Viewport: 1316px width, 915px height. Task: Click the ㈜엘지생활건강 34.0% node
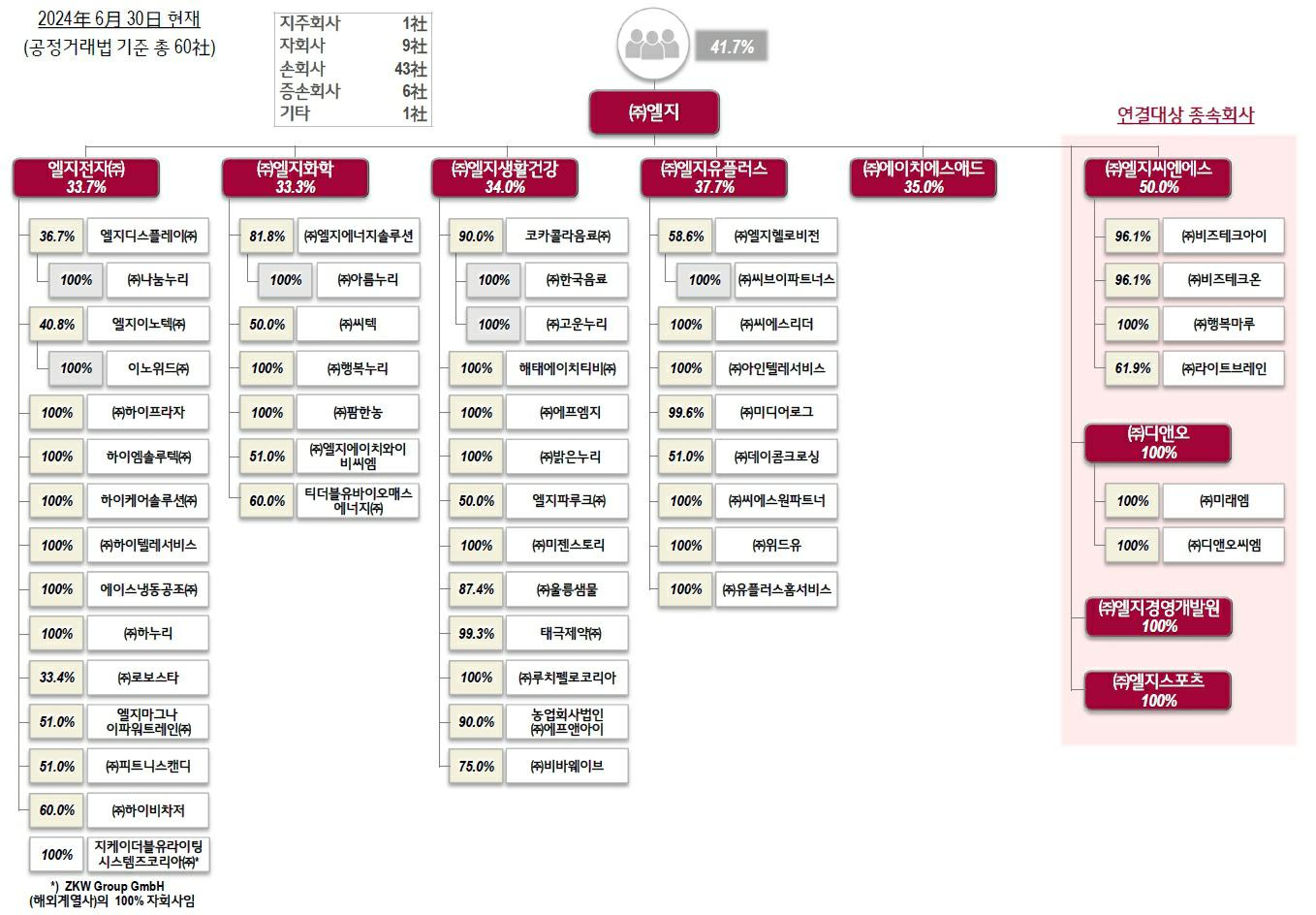pos(505,177)
